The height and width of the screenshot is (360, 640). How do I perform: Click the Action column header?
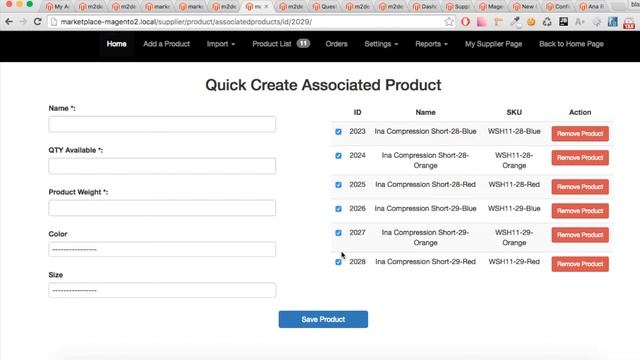click(x=580, y=112)
